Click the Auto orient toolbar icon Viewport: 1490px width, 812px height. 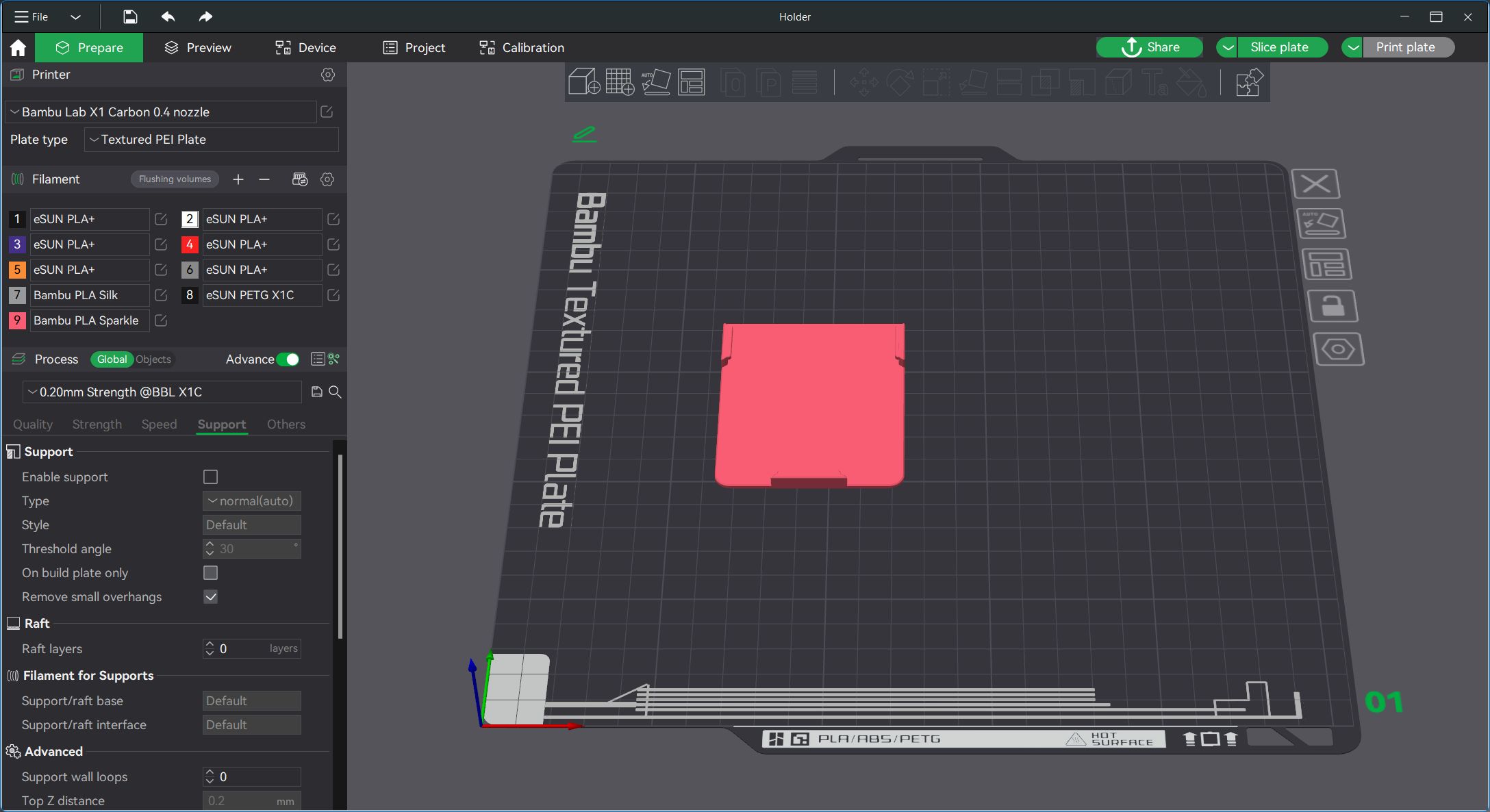tap(655, 82)
